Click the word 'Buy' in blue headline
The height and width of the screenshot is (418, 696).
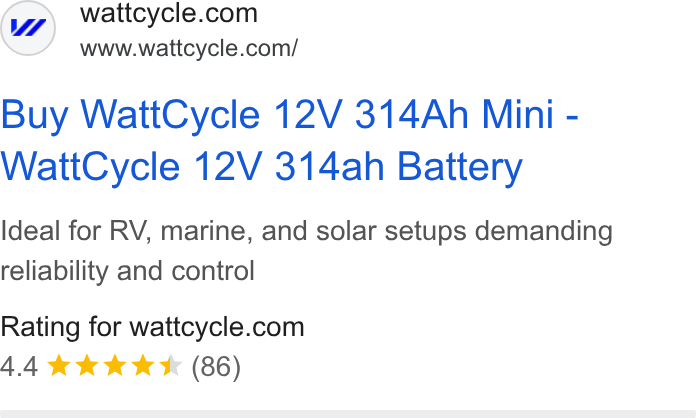tap(35, 116)
